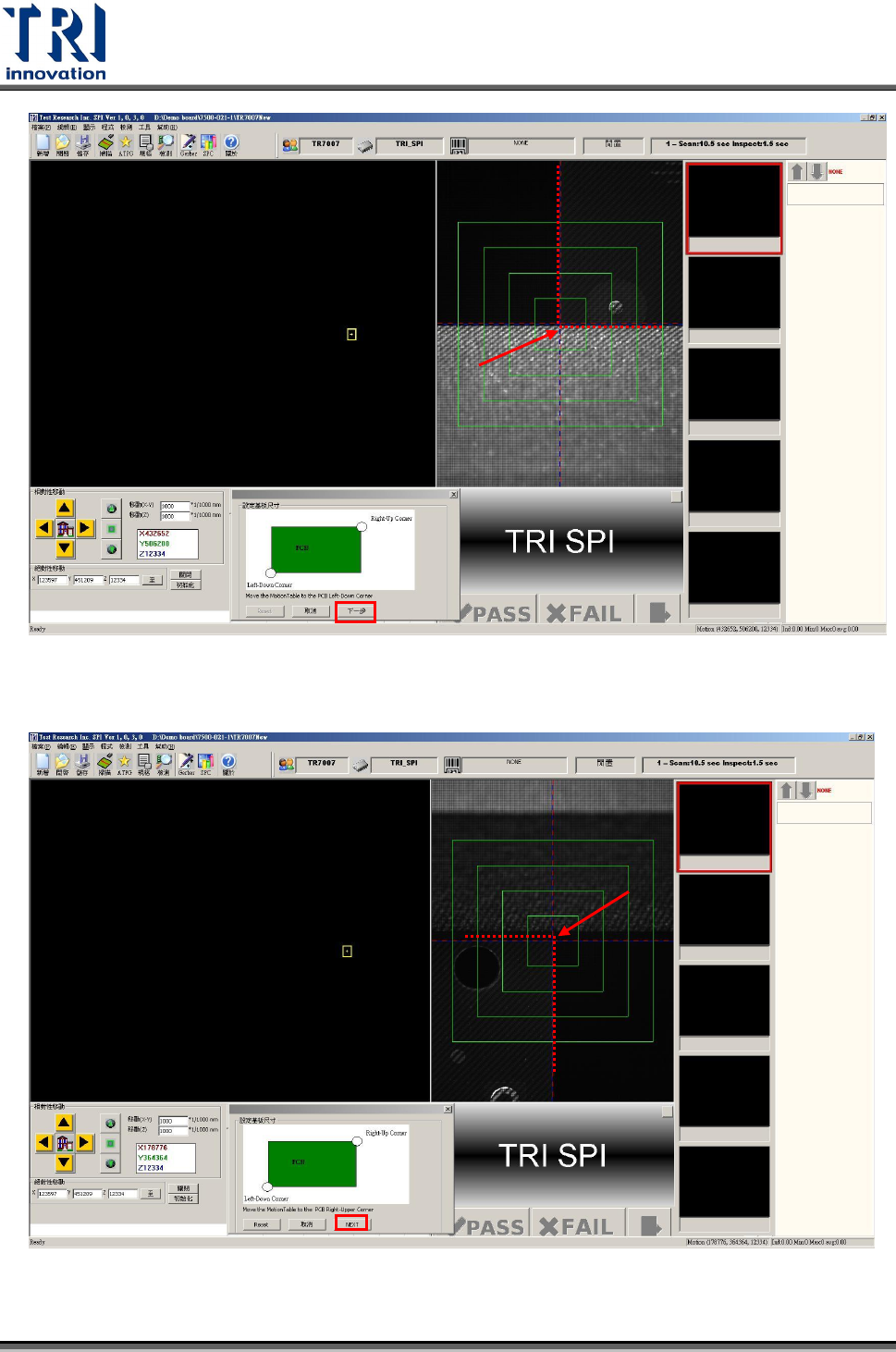Click the users icon beside TR7007 in upper screenshot
Screen dimensions: 896x1352
pos(290,145)
